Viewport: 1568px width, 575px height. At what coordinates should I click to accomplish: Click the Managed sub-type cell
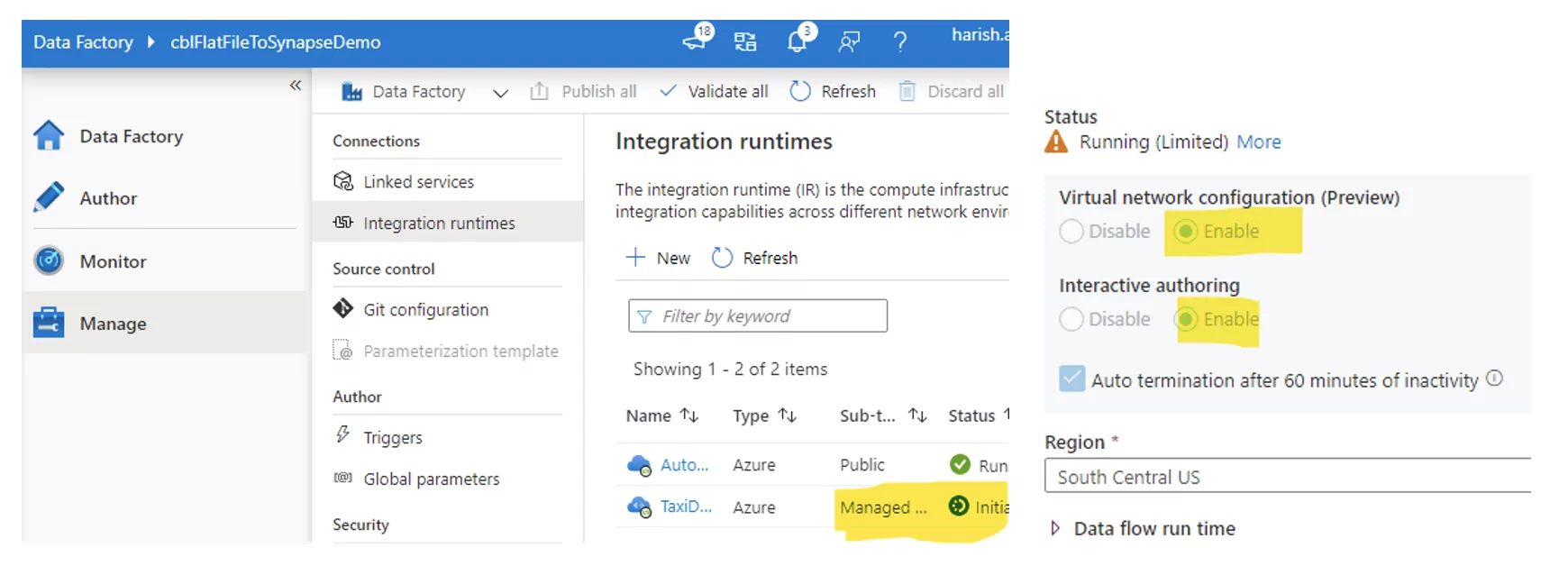883,507
